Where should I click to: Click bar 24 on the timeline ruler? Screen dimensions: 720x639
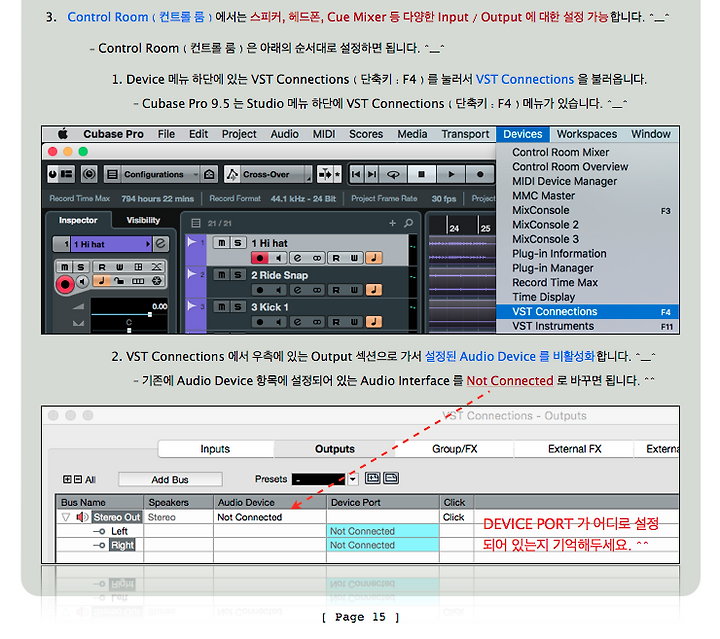[454, 228]
